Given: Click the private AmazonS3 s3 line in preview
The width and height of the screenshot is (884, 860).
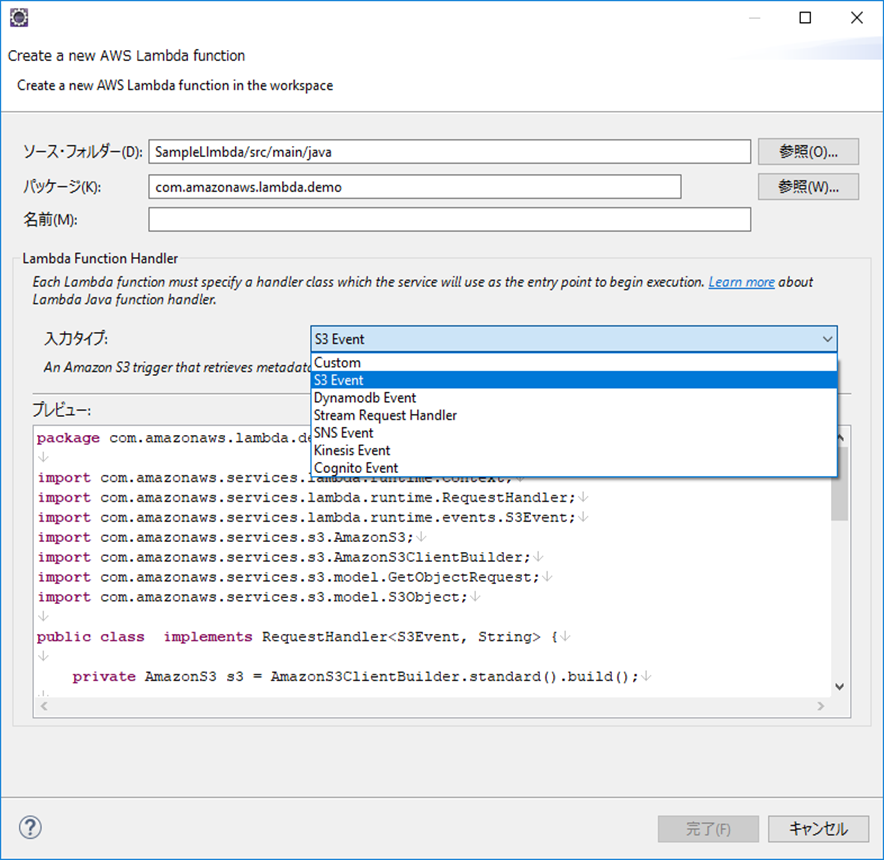Looking at the screenshot, I should click(362, 676).
